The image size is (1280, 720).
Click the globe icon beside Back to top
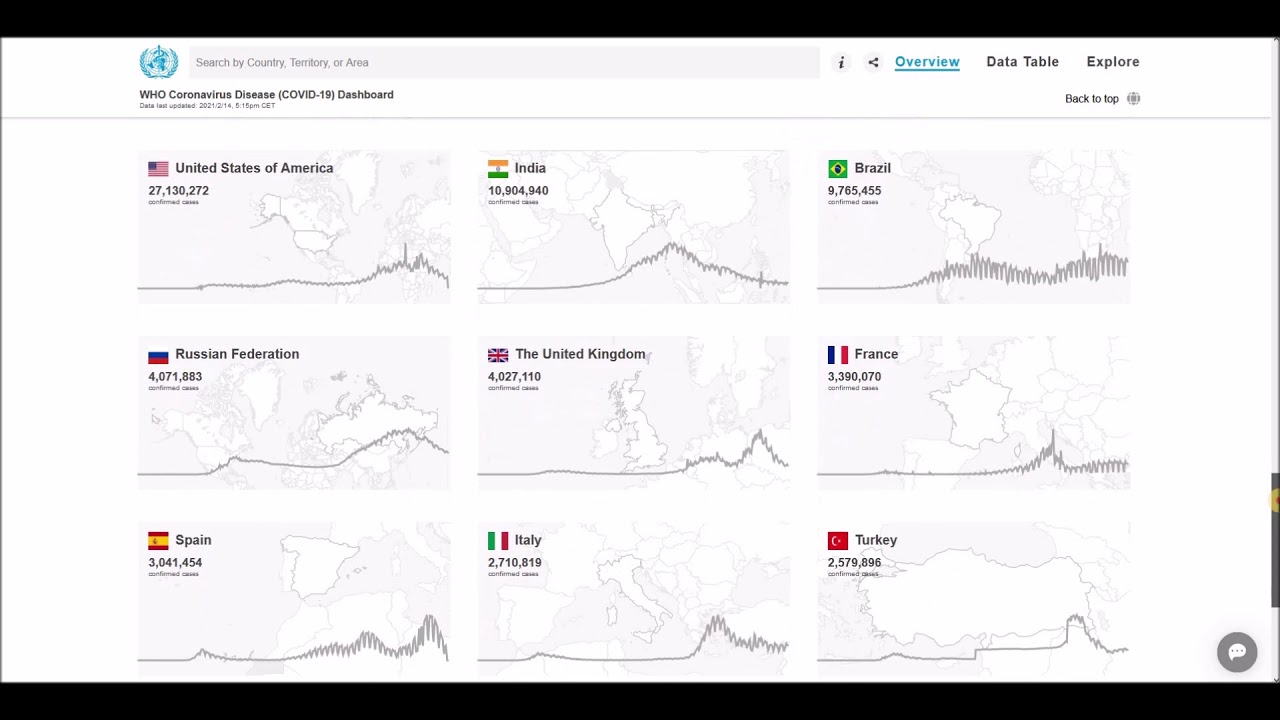point(1133,98)
